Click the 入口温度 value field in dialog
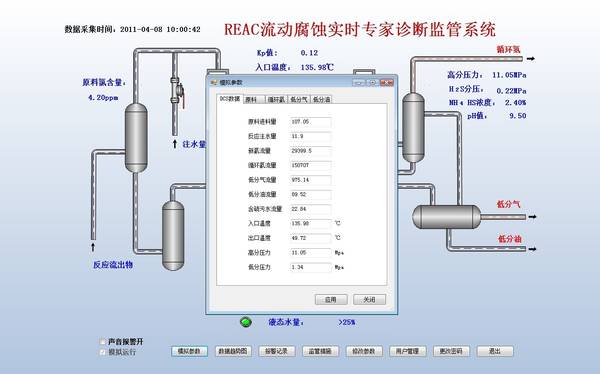600x374 pixels. coord(310,224)
